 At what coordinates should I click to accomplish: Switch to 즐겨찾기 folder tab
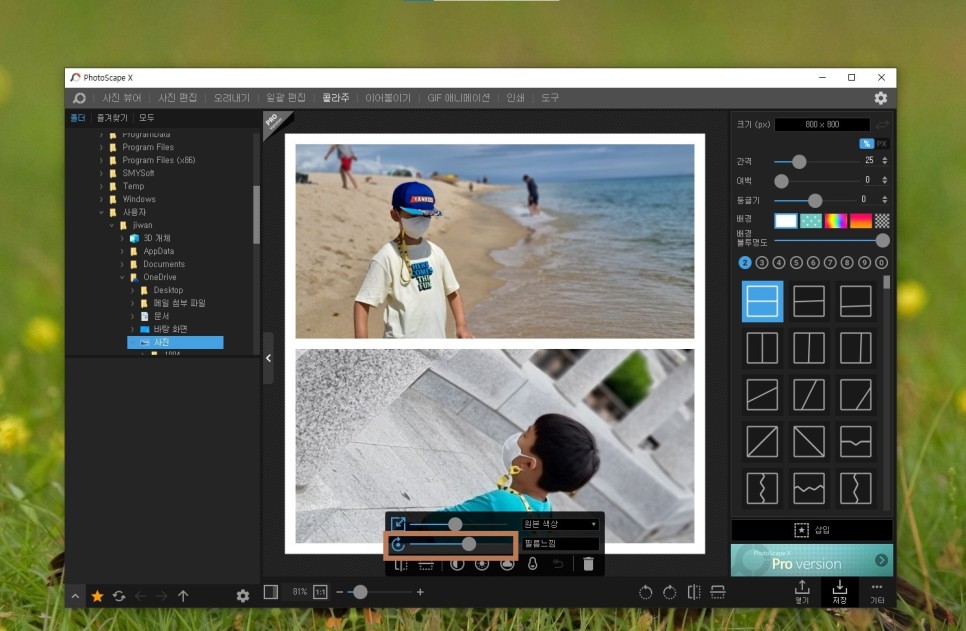pyautogui.click(x=112, y=118)
